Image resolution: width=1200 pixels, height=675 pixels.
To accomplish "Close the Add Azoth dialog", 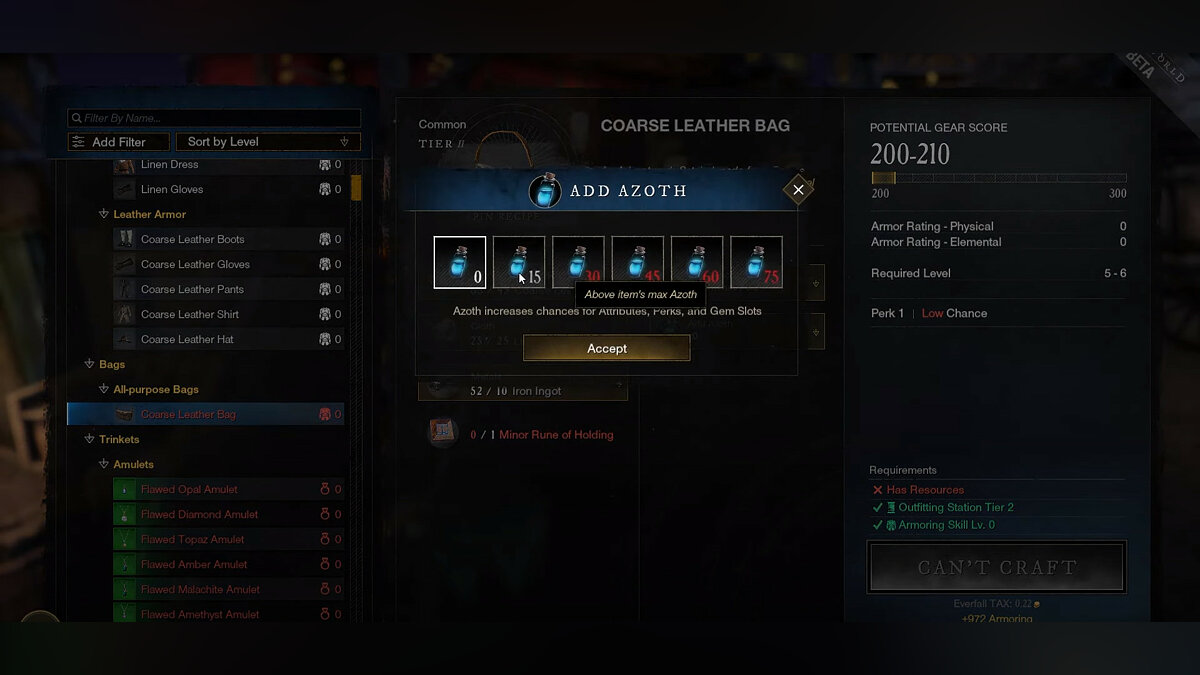I will (x=798, y=189).
